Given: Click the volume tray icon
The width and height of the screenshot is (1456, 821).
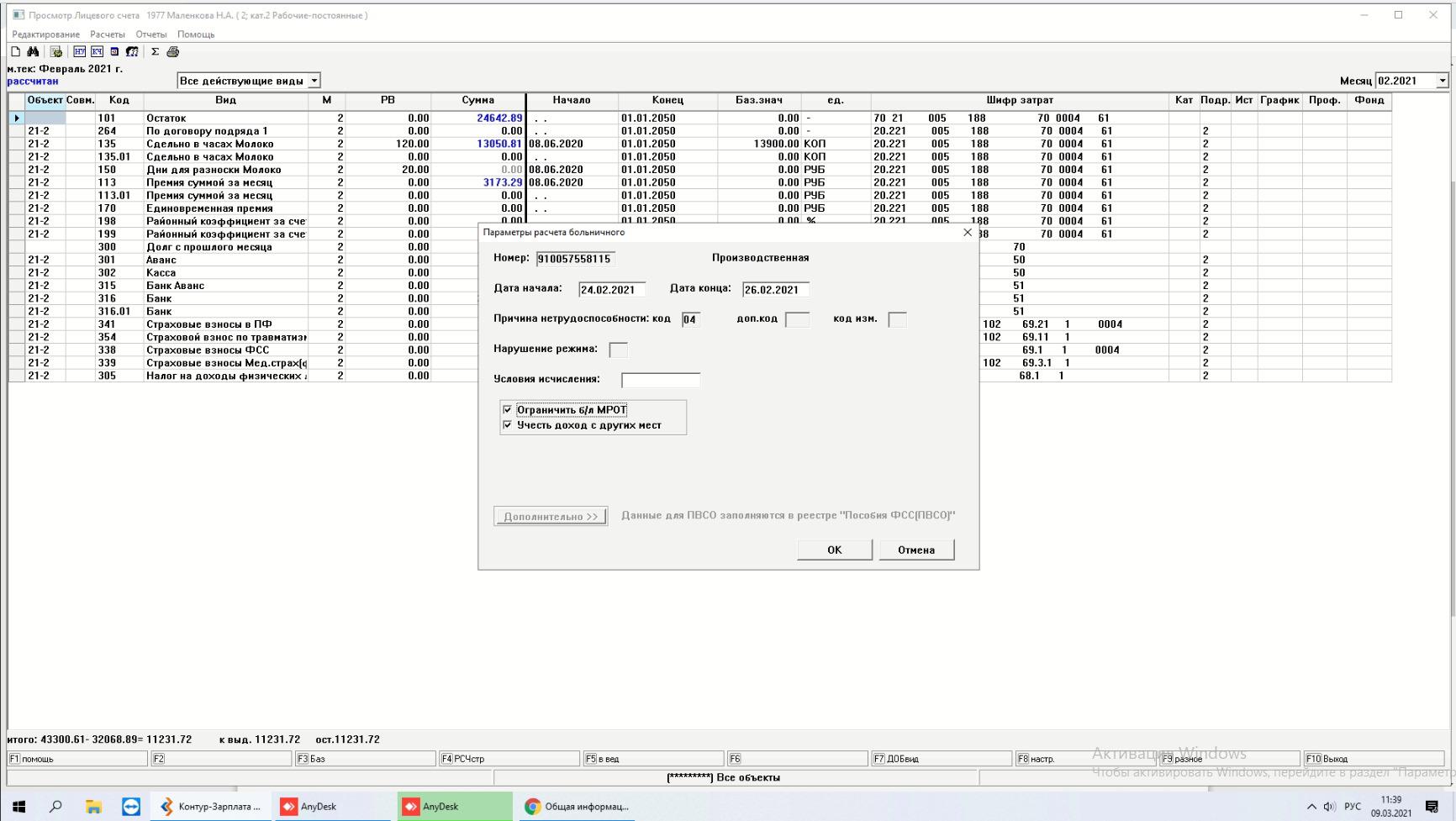Looking at the screenshot, I should tap(1330, 807).
